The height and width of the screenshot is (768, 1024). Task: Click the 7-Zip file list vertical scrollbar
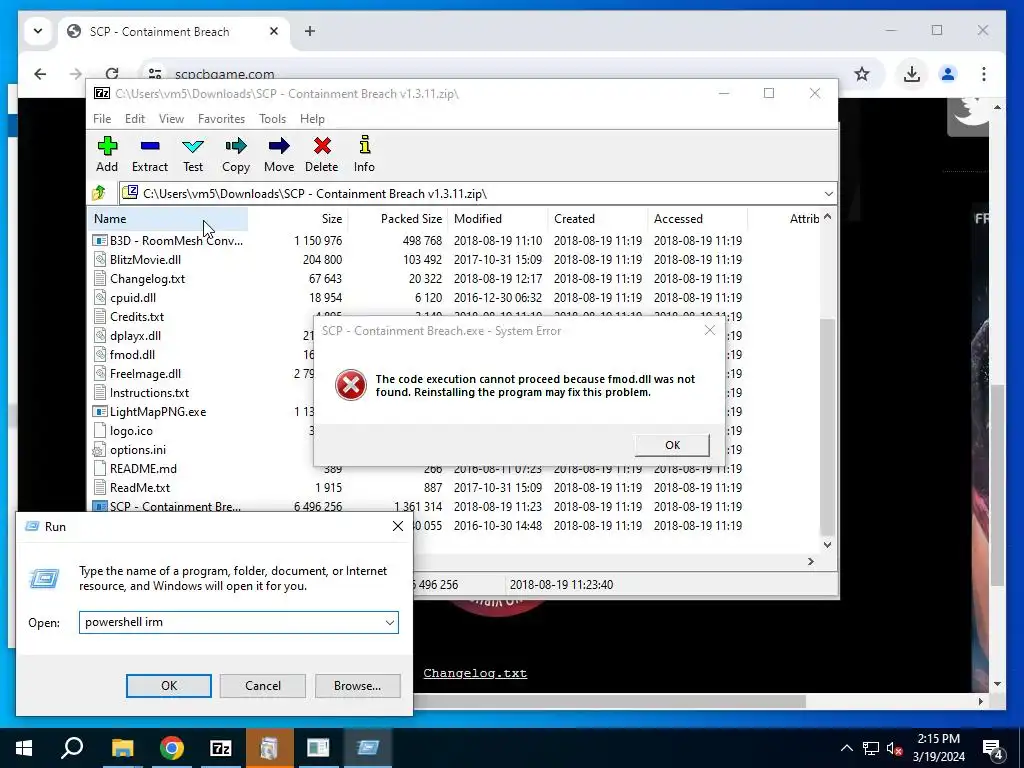pos(827,427)
